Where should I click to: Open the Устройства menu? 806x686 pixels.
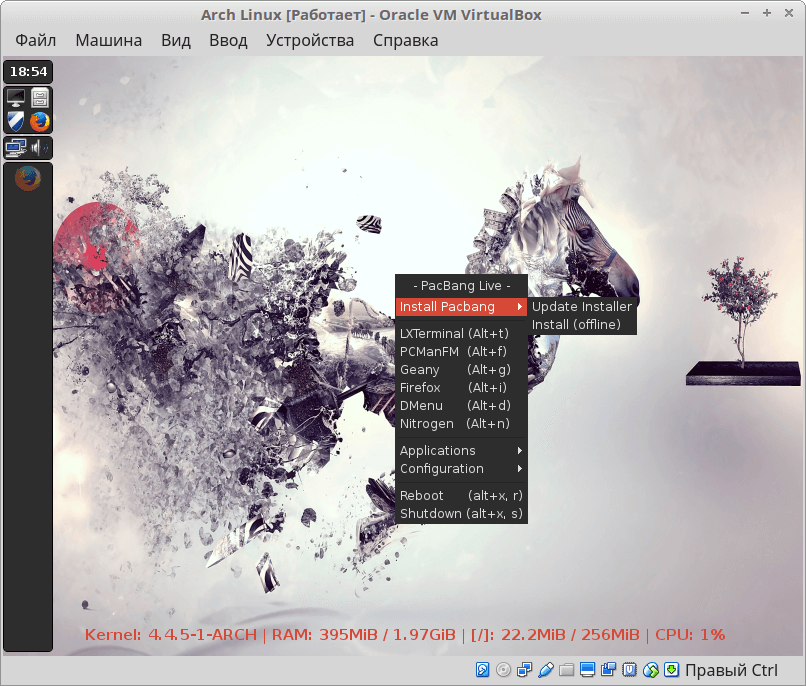tap(310, 41)
